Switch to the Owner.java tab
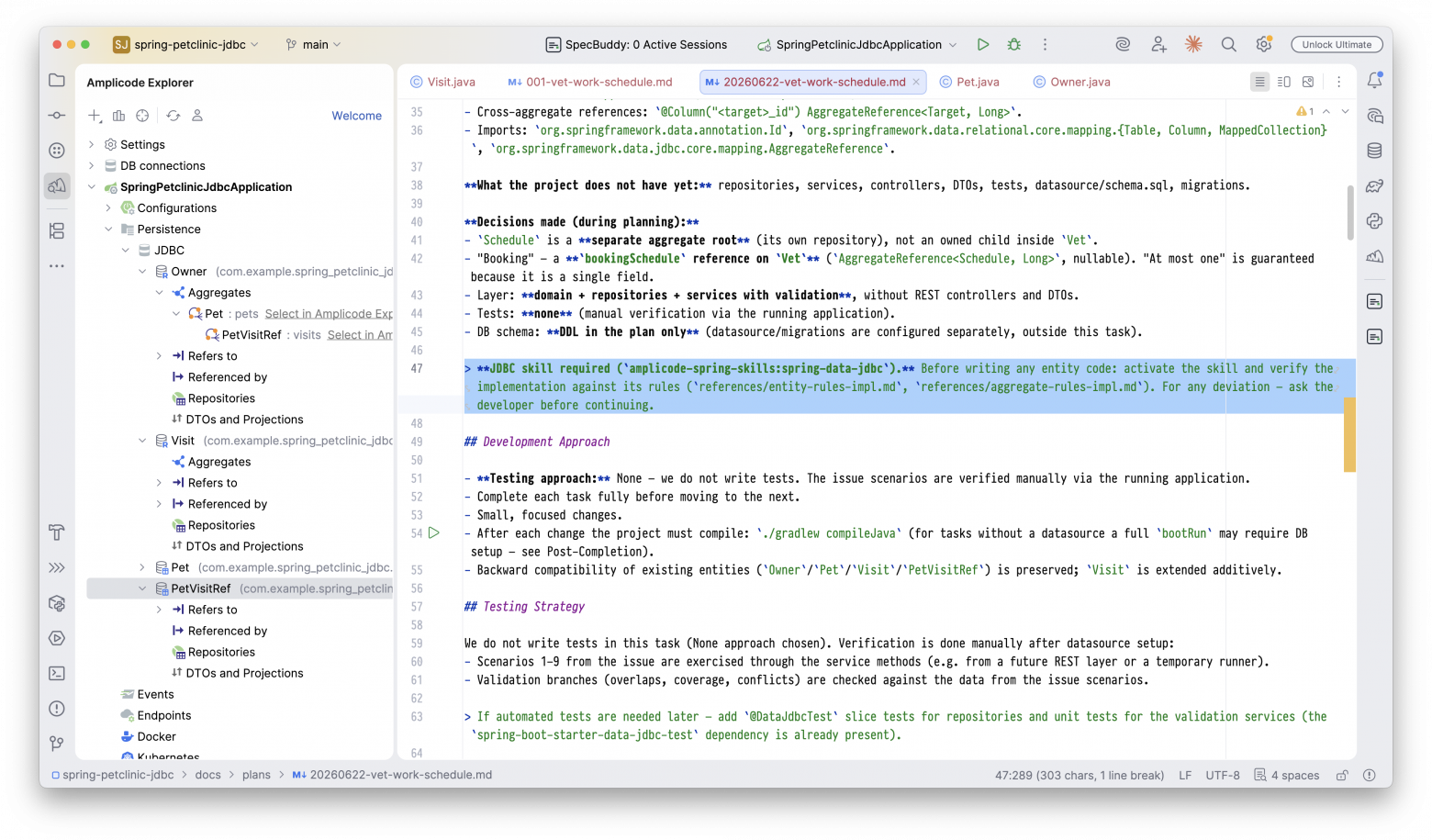This screenshot has height=840, width=1432. tap(1071, 82)
